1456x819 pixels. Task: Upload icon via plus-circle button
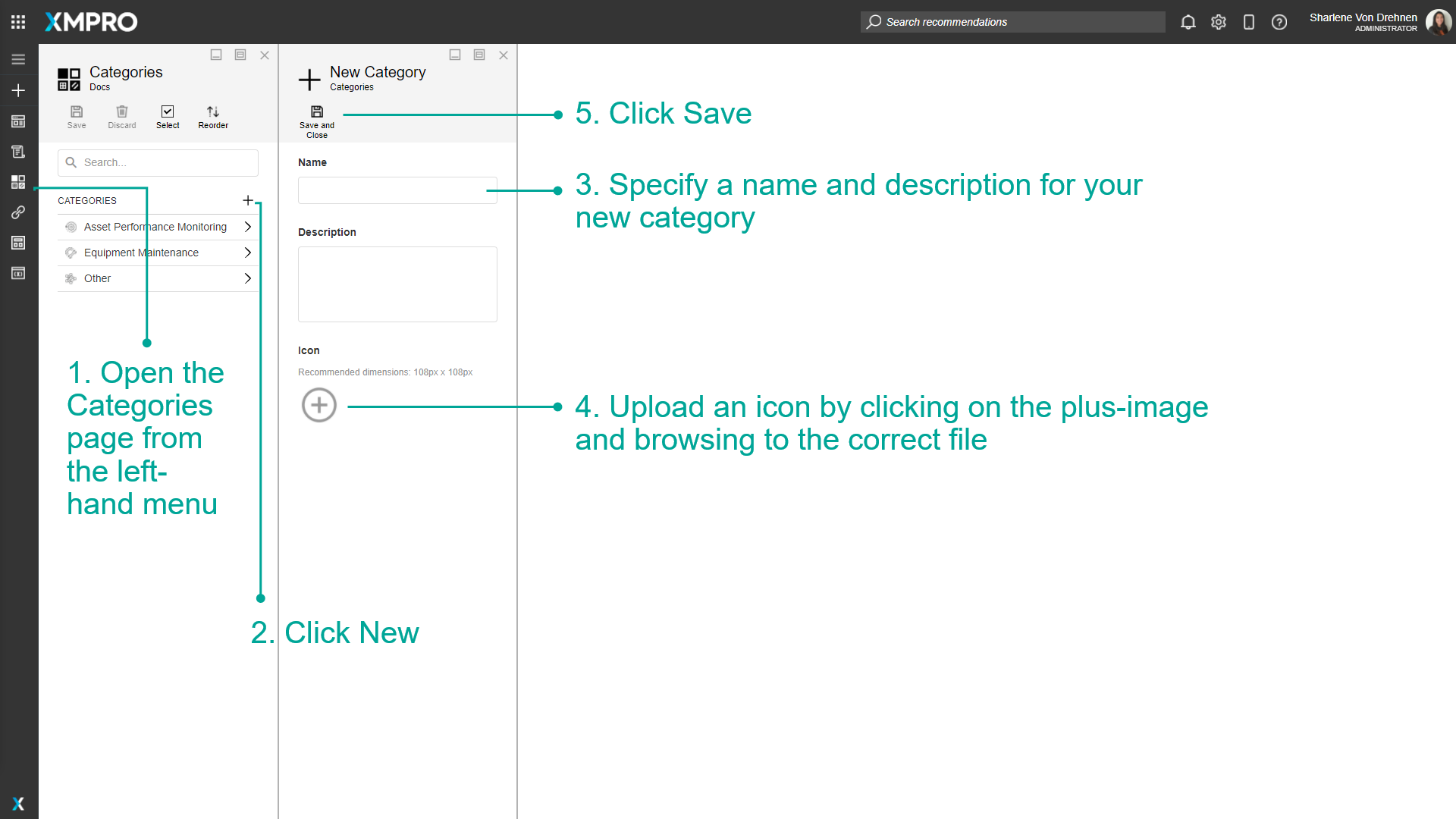pos(319,405)
